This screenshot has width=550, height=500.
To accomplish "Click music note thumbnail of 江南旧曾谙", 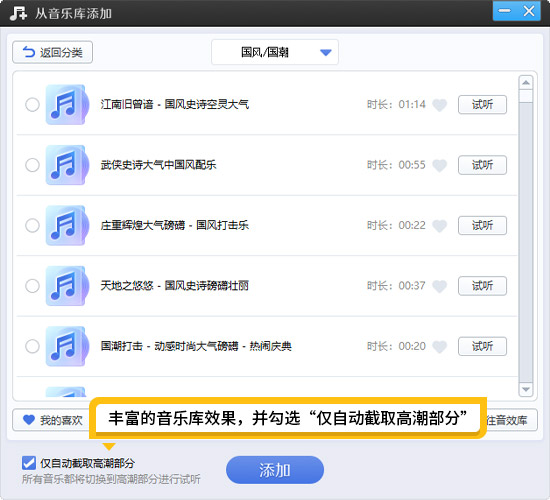I will 67,105.
